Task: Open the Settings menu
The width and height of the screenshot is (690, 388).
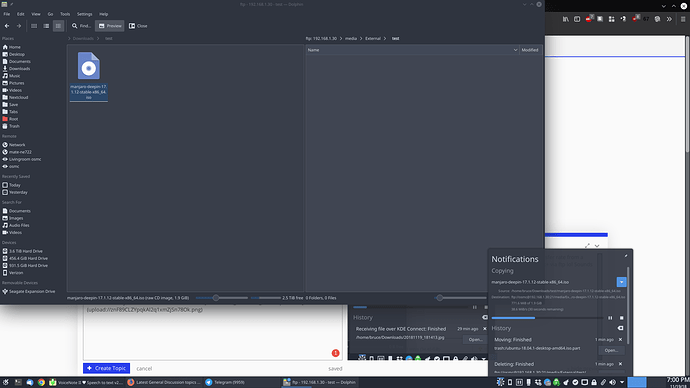Action: coord(84,14)
